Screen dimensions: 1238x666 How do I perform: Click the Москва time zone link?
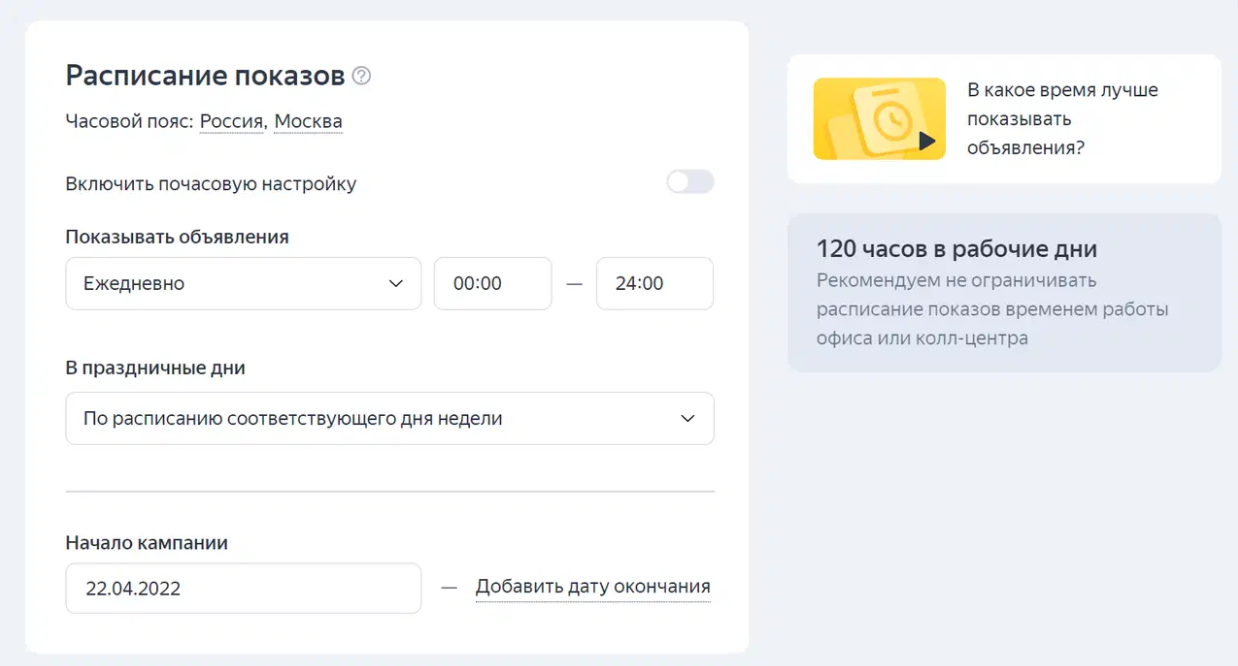[x=308, y=122]
